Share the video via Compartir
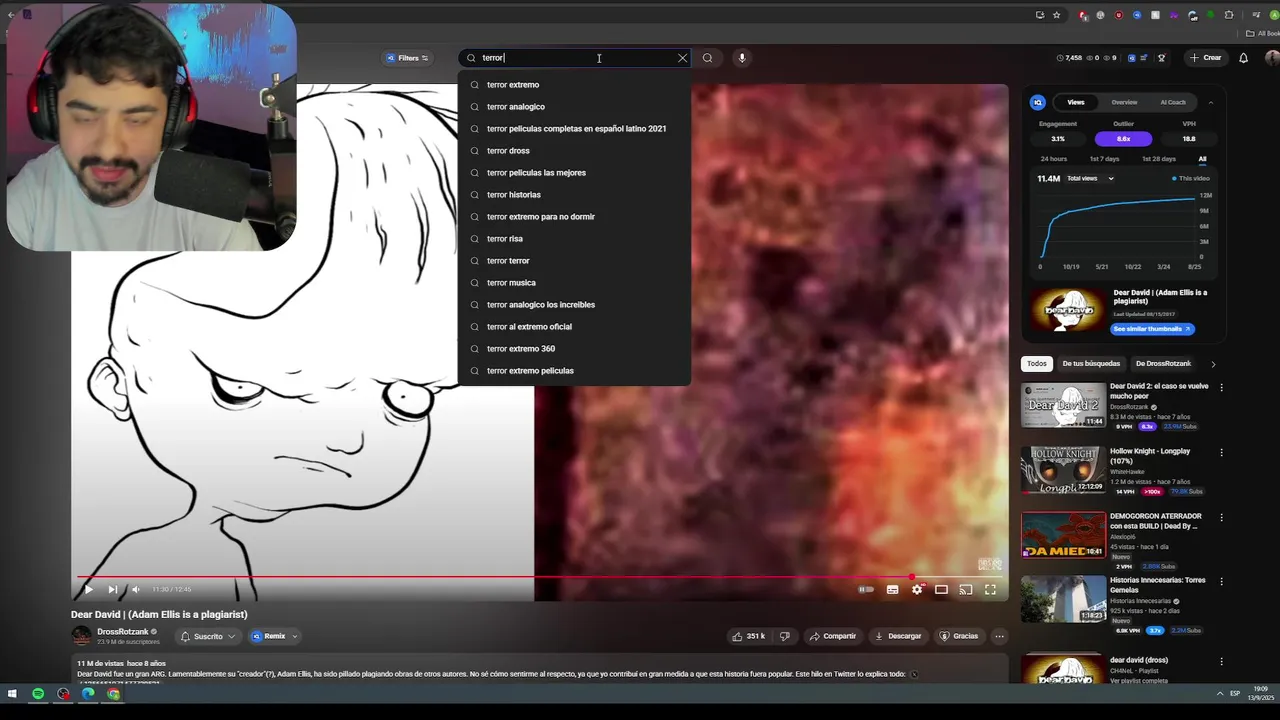This screenshot has width=1280, height=720. [833, 636]
